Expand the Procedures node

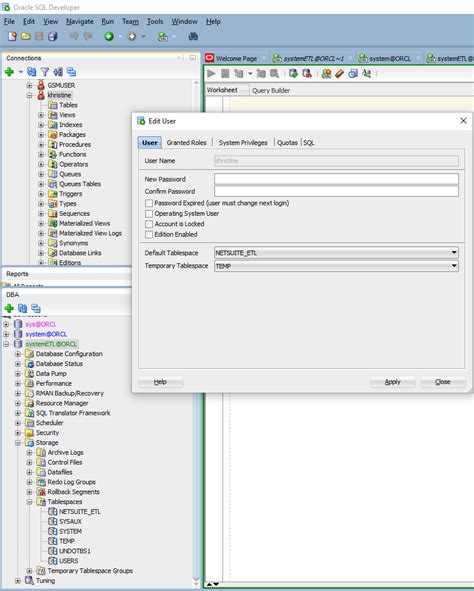pos(41,144)
